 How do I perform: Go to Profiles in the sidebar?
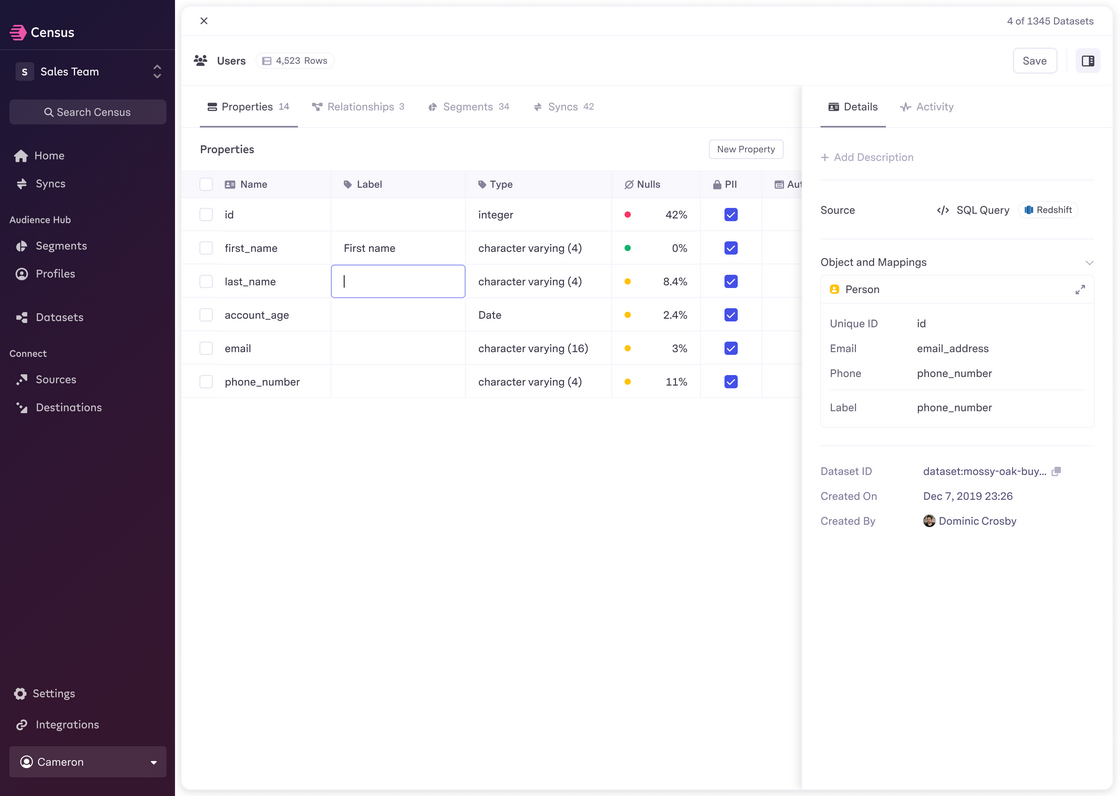pos(55,274)
